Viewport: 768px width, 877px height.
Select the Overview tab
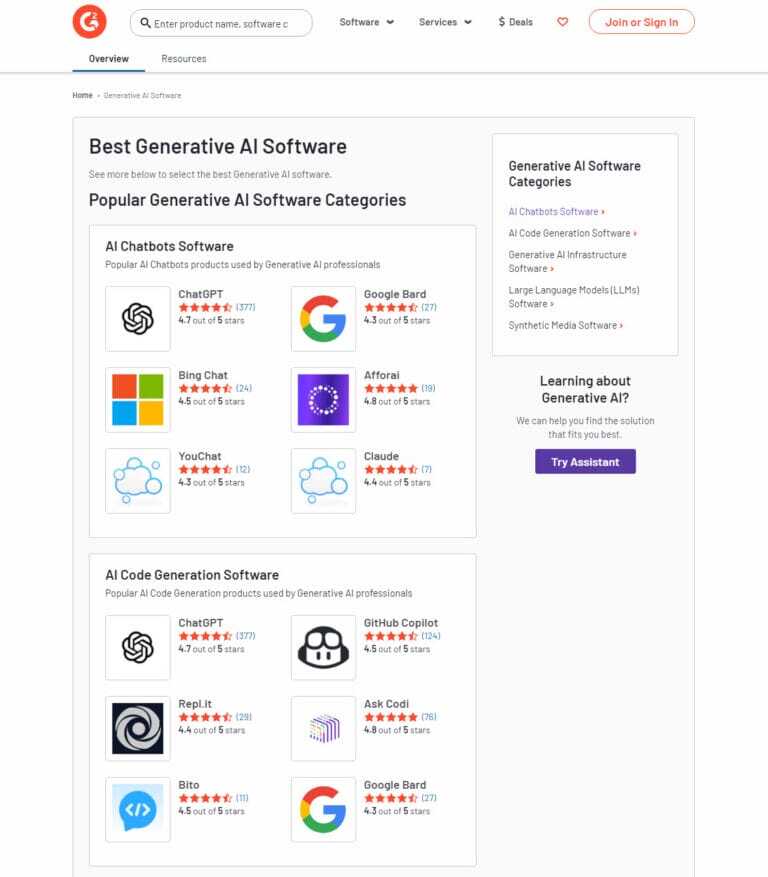coord(108,59)
